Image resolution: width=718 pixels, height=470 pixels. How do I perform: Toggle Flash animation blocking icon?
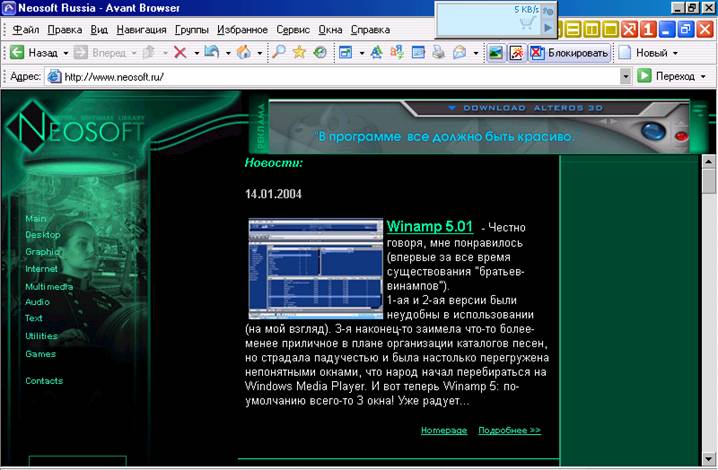tap(517, 53)
